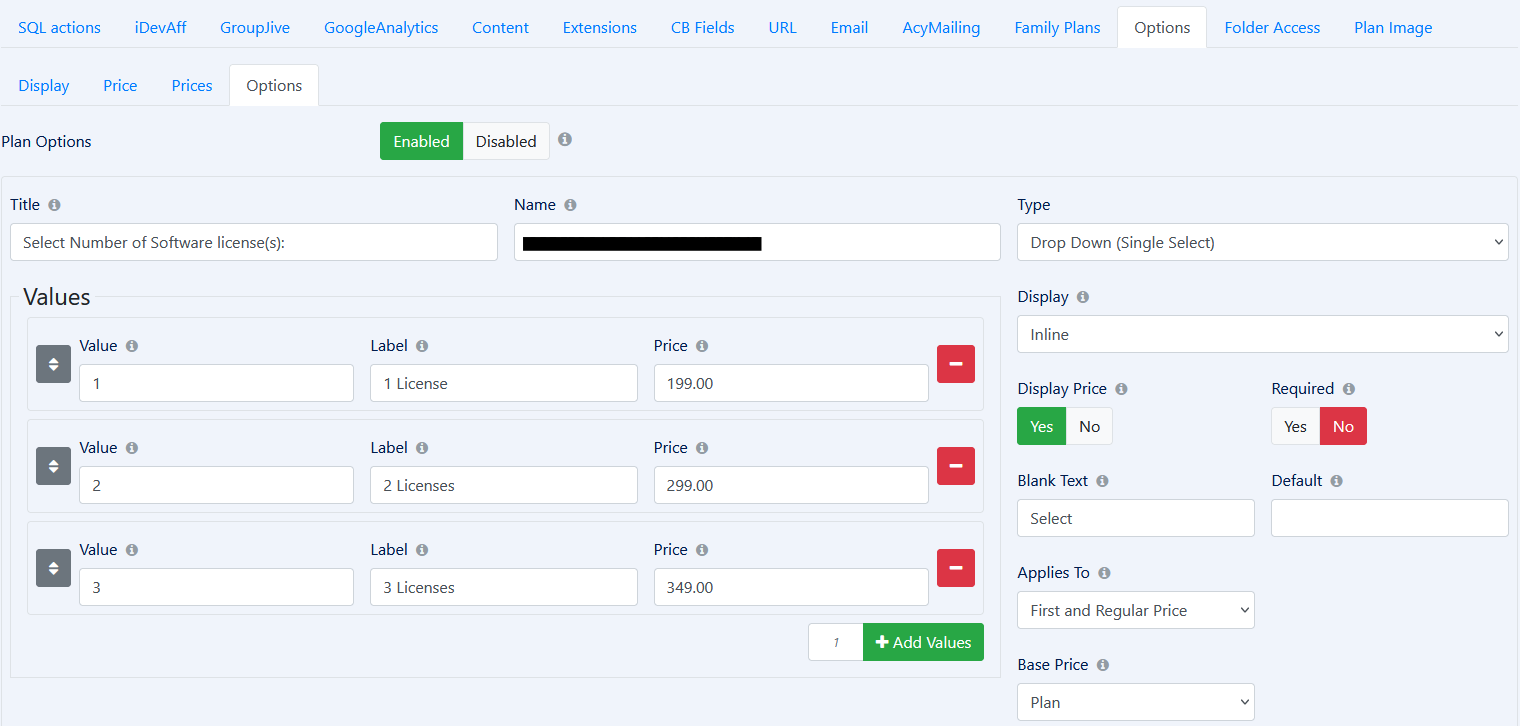Click the info icon beside Applies To
This screenshot has height=726, width=1520.
click(1104, 573)
